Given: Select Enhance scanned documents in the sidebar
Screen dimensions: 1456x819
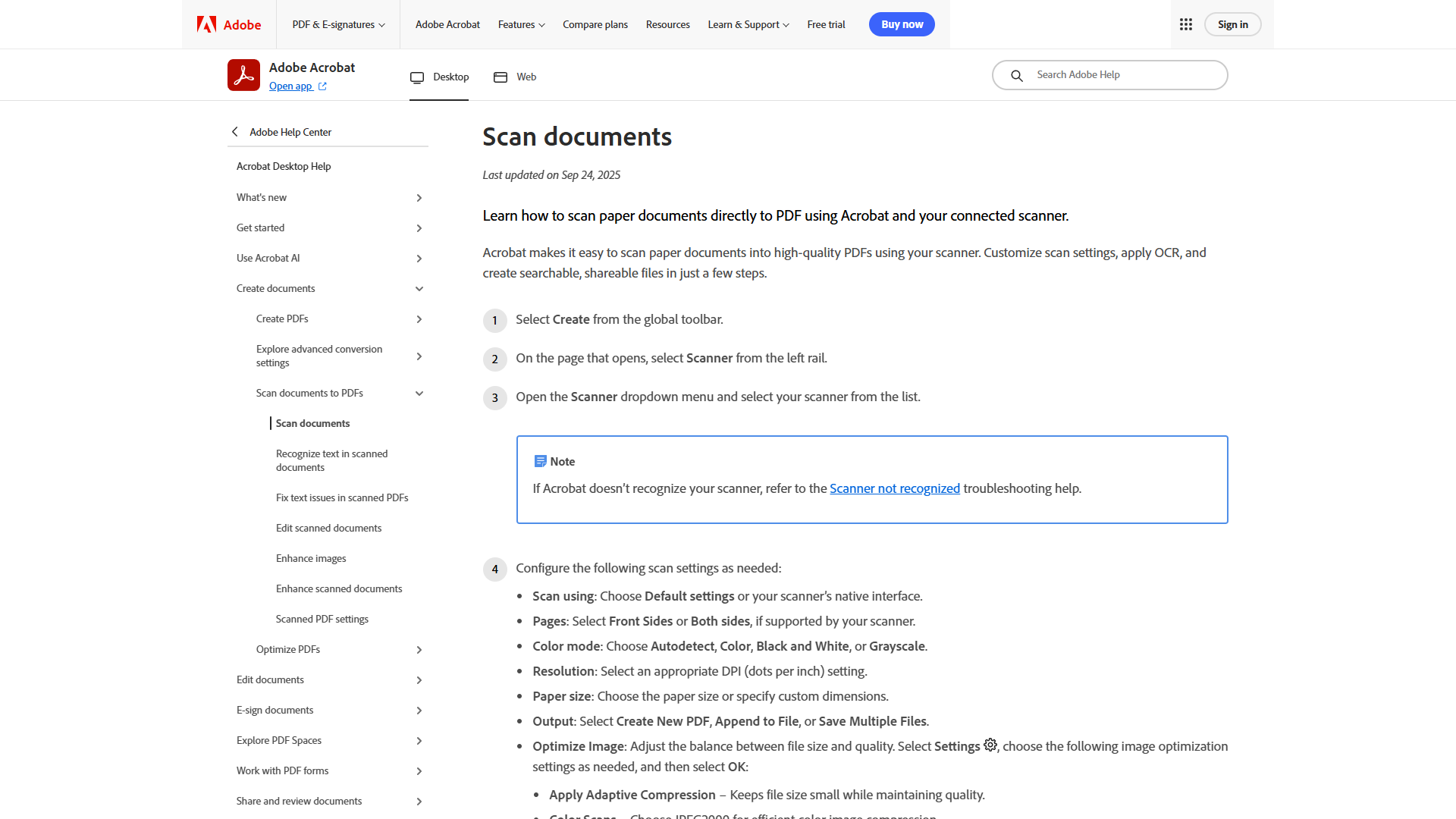Looking at the screenshot, I should tap(339, 588).
